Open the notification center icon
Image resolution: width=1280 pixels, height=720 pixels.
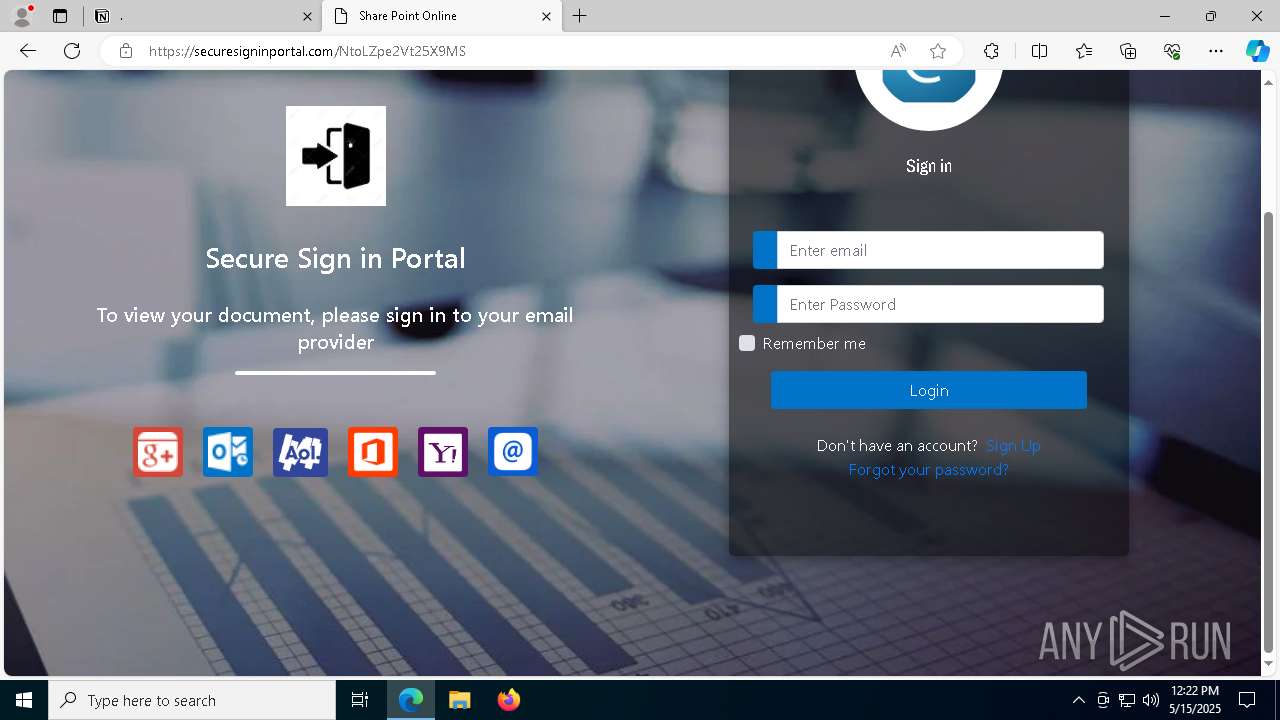pos(1247,700)
